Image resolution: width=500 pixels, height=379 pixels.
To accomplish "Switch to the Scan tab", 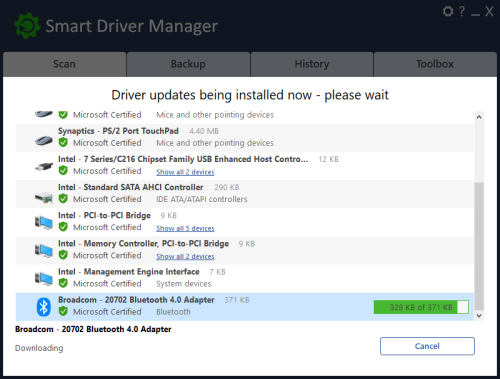I will pos(64,64).
